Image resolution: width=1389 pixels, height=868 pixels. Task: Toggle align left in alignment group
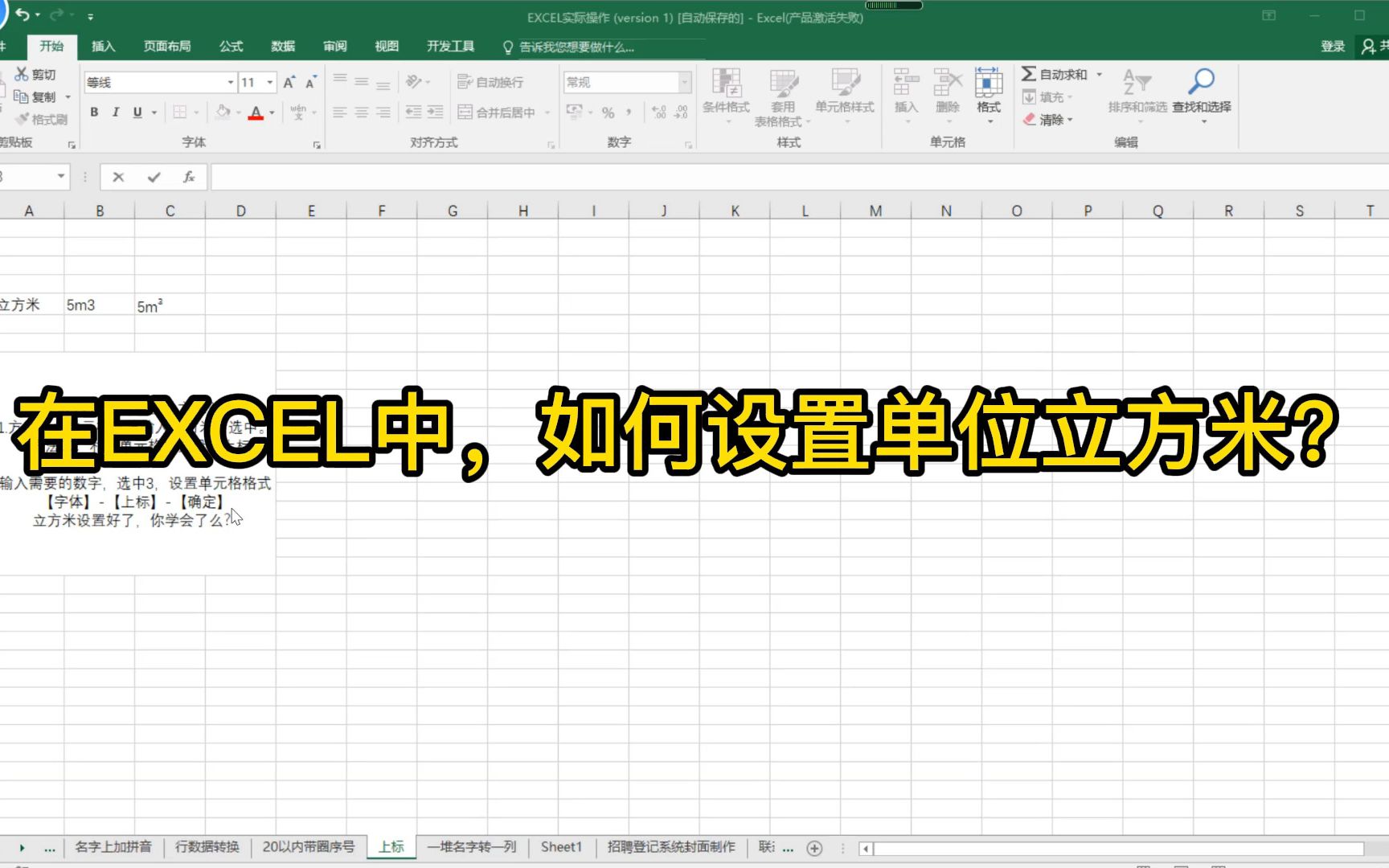[340, 113]
